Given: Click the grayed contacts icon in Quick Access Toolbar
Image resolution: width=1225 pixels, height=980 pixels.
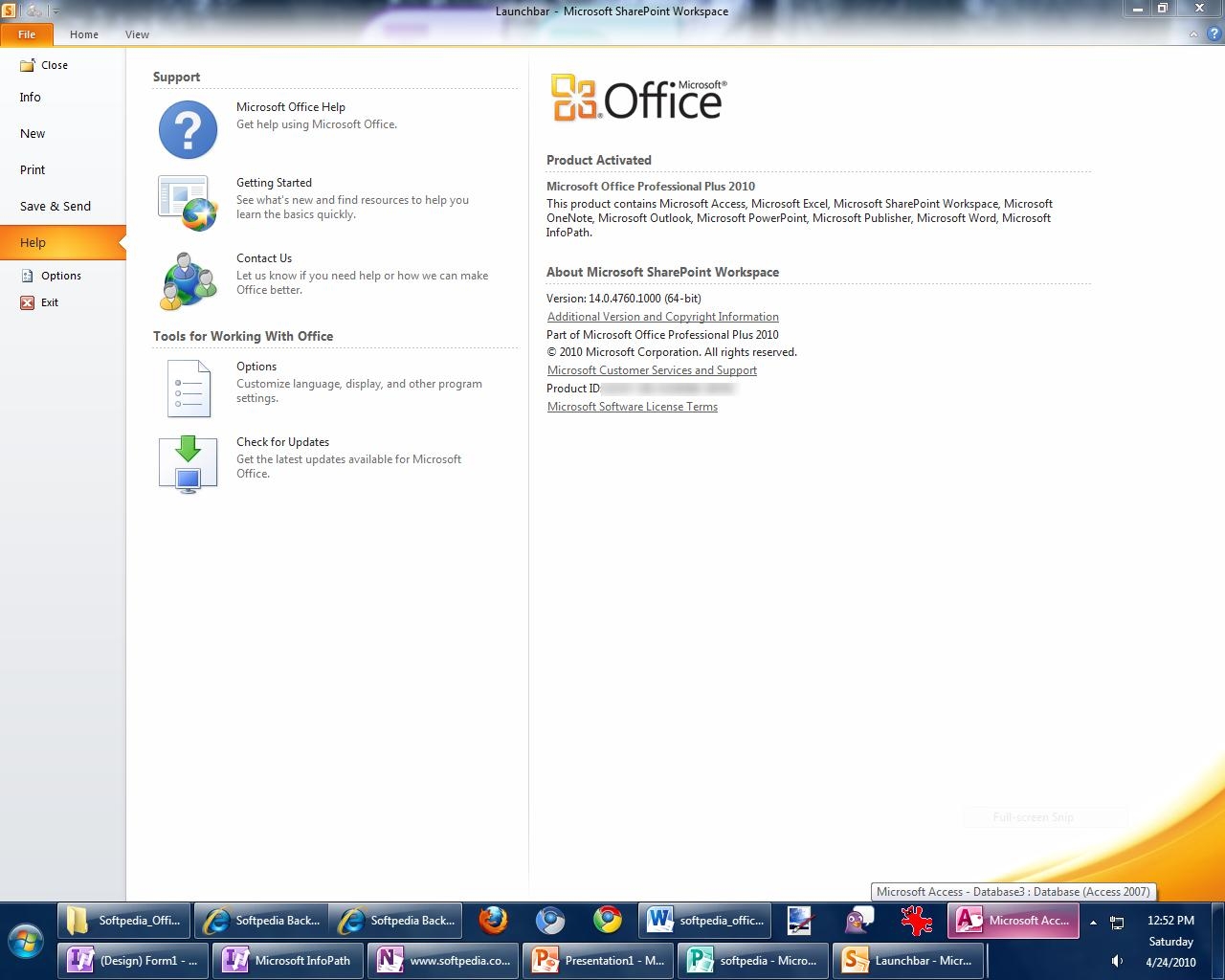Looking at the screenshot, I should [x=35, y=11].
